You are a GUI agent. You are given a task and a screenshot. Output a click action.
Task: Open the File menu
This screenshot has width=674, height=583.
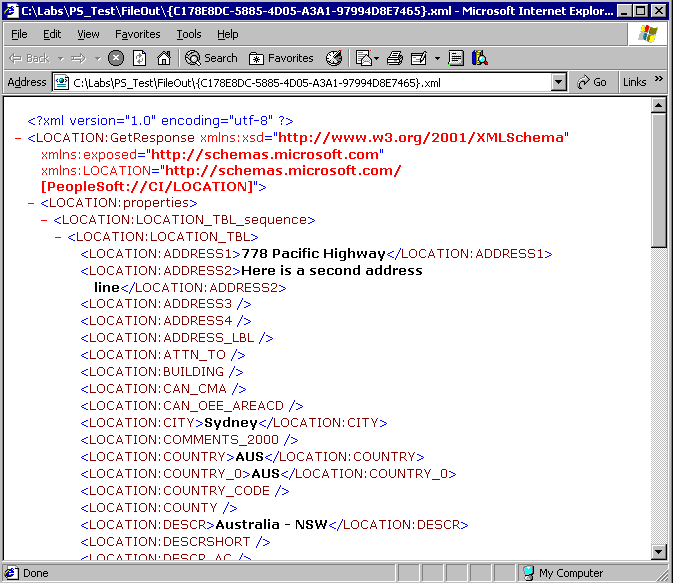click(19, 34)
